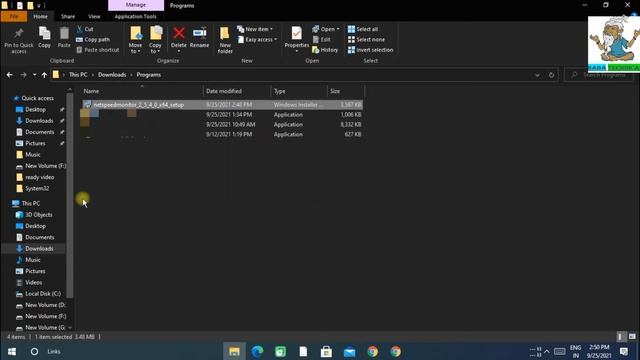The width and height of the screenshot is (640, 360).
Task: Sort by Date modified column
Action: tap(237, 91)
